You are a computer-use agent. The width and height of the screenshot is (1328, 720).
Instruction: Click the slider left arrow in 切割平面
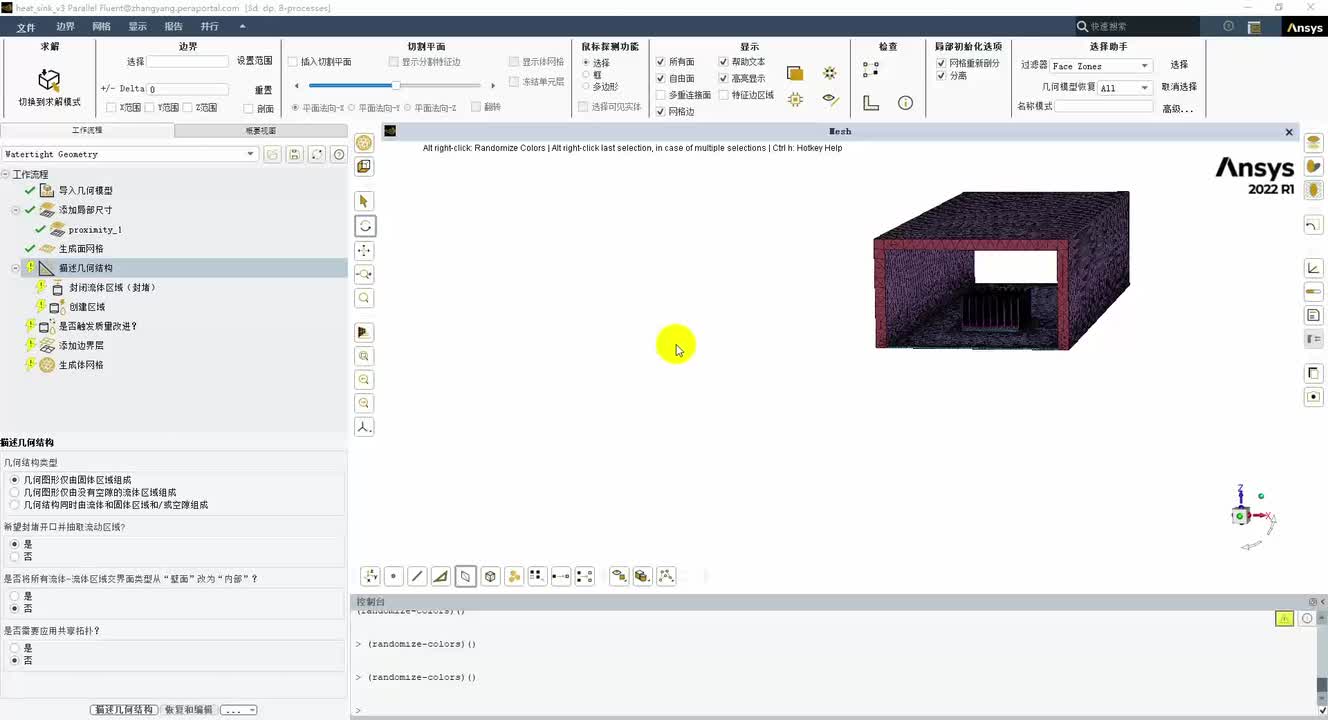pyautogui.click(x=298, y=86)
